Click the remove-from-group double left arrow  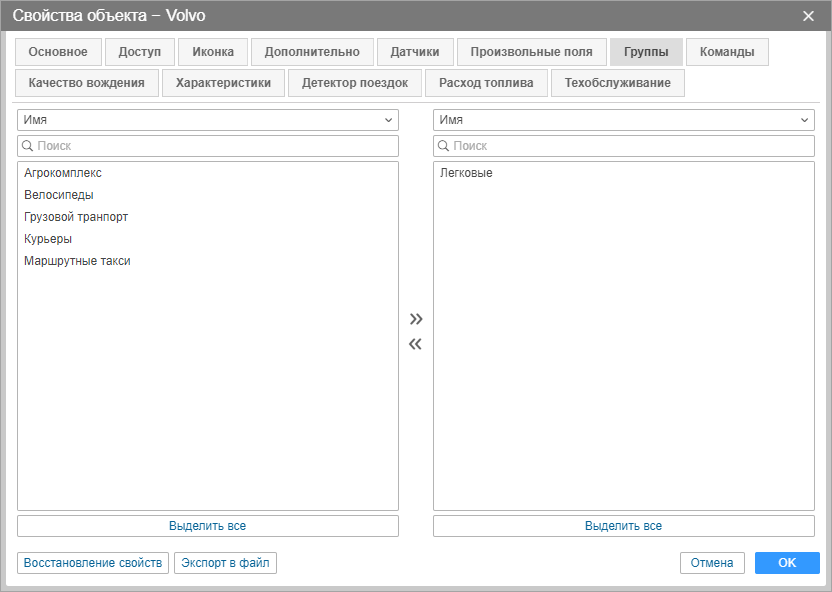point(416,345)
